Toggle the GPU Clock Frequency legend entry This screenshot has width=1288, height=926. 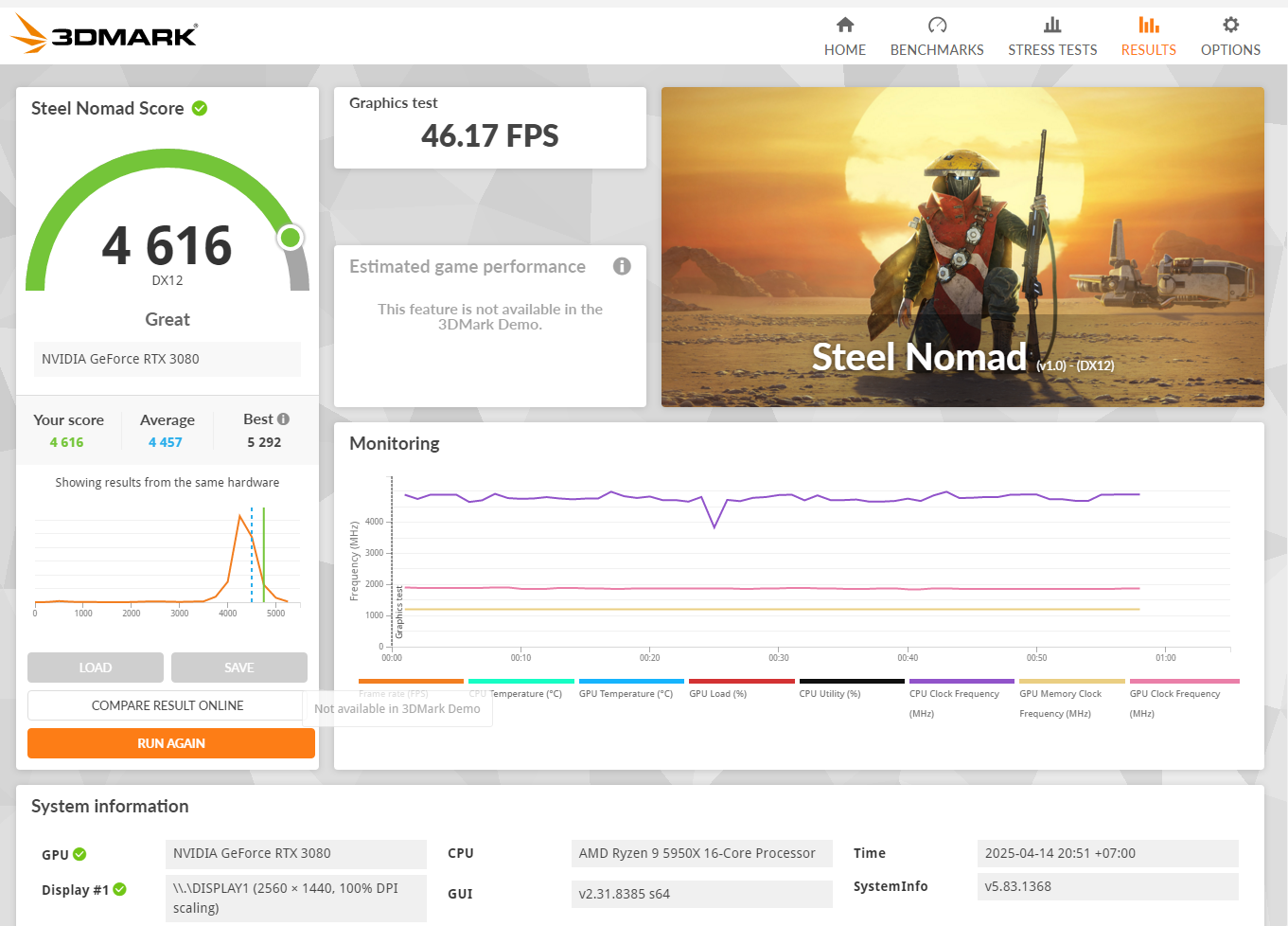point(1185,699)
